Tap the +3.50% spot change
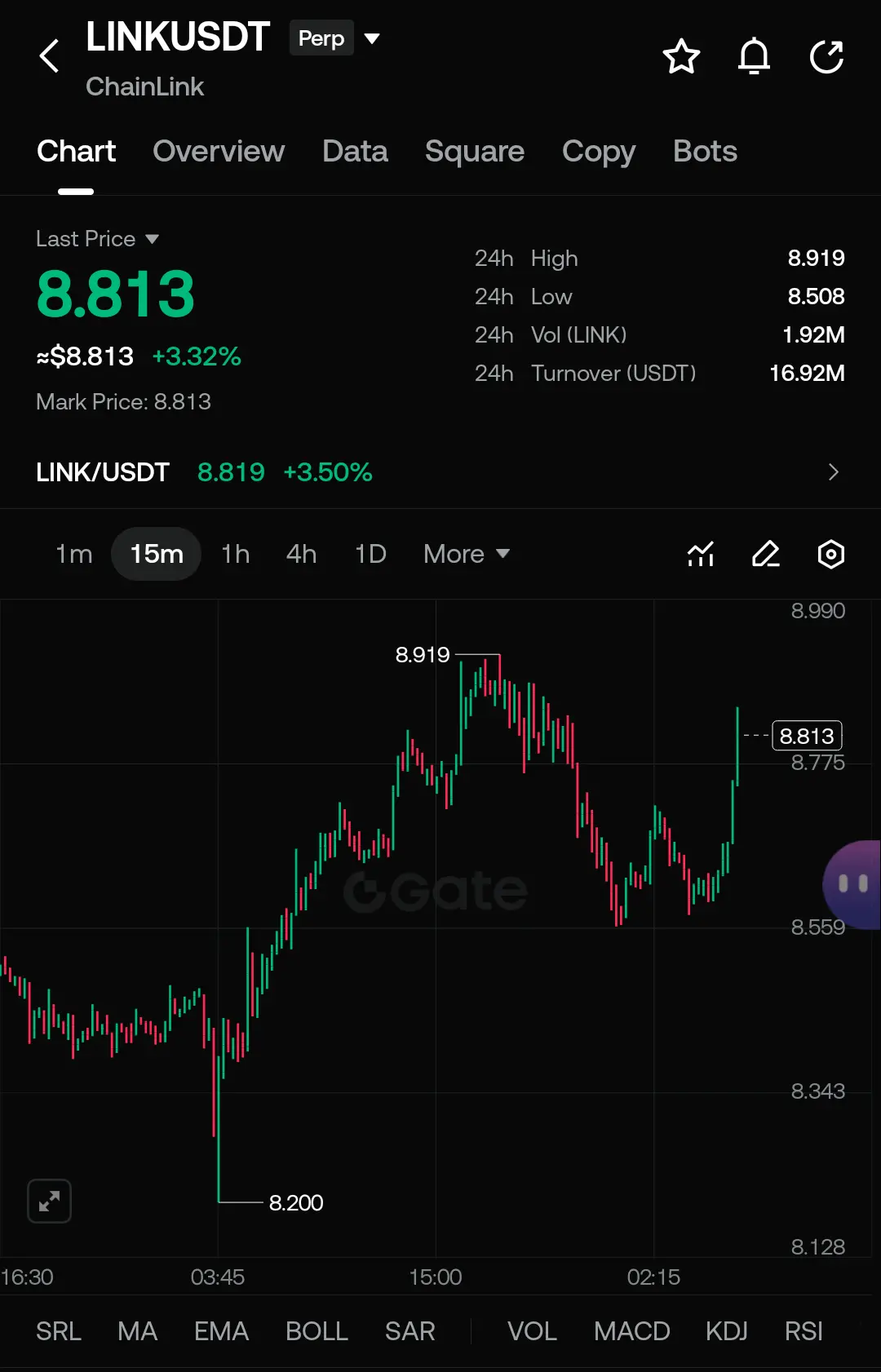 pyautogui.click(x=328, y=472)
